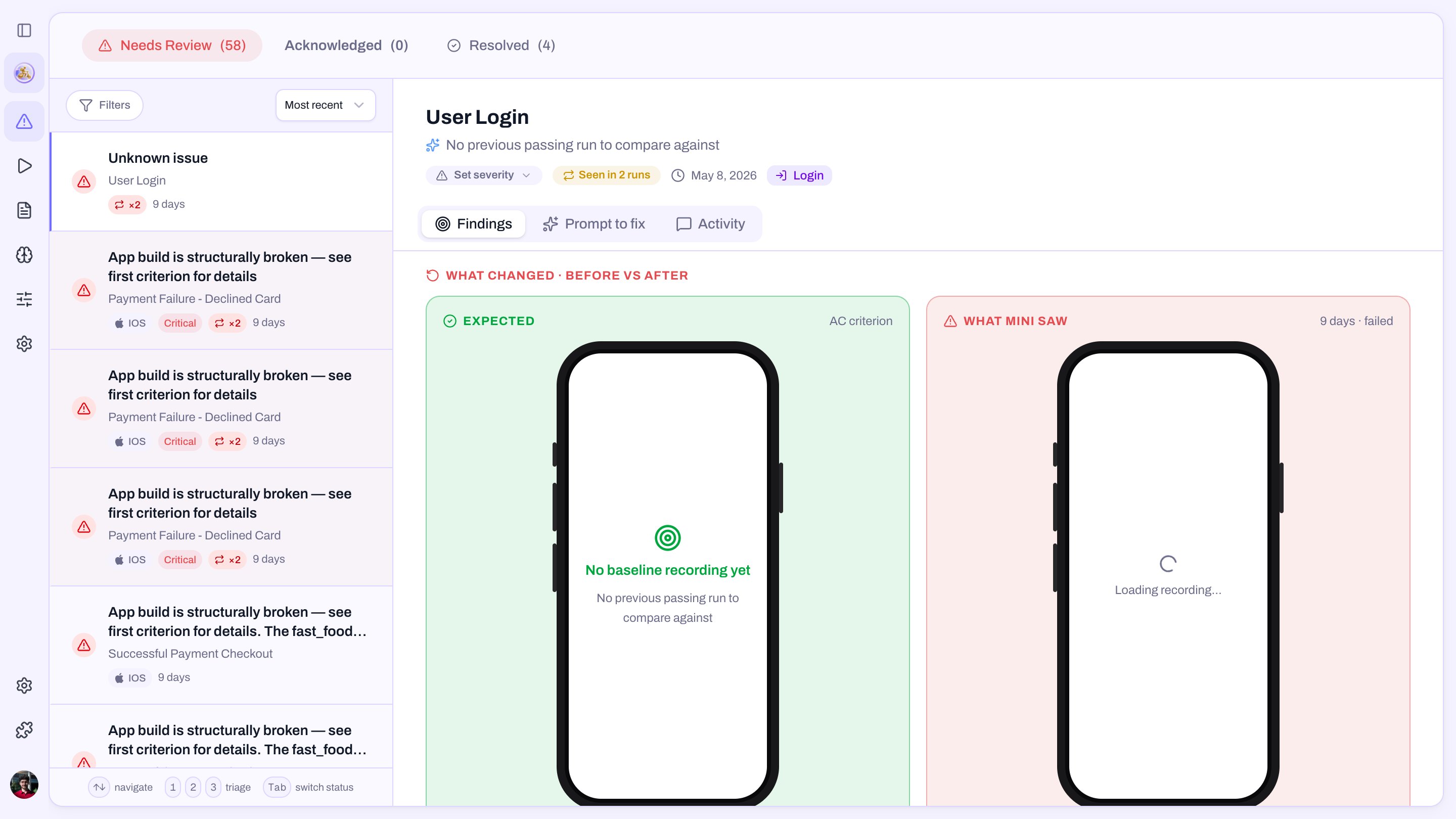Screen dimensions: 1456x819
Task: Open the lower gear settings sidebar icon
Action: [x=24, y=686]
